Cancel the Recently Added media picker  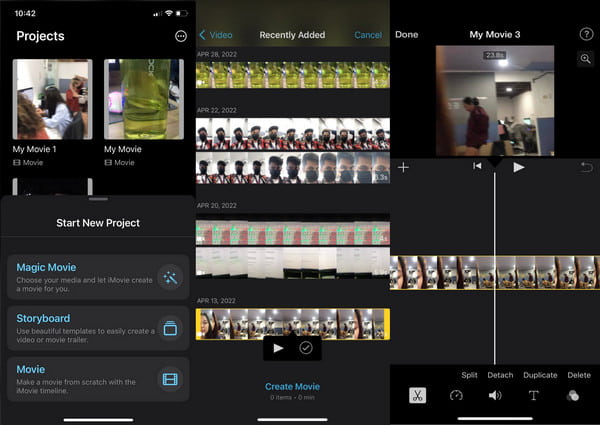click(368, 35)
